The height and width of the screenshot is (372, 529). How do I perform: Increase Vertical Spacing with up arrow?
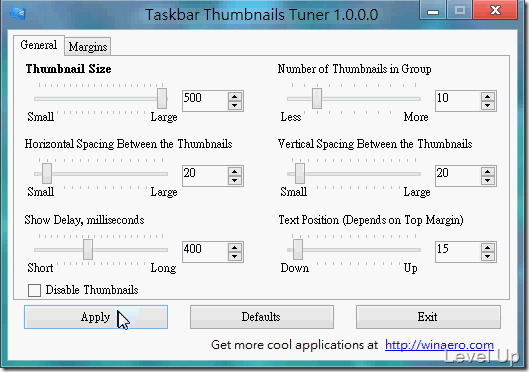click(488, 171)
